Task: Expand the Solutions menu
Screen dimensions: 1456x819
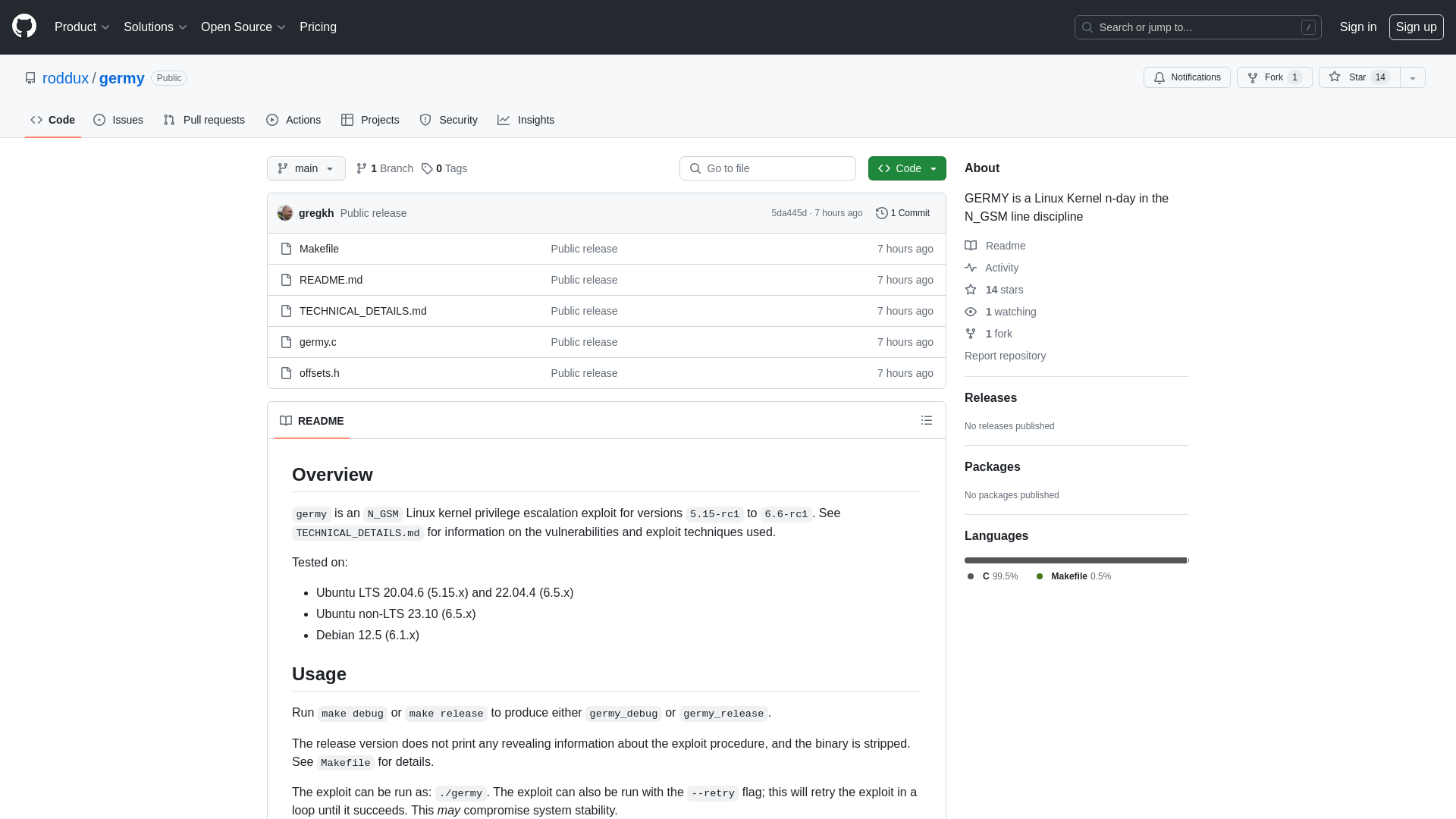Action: click(x=155, y=27)
